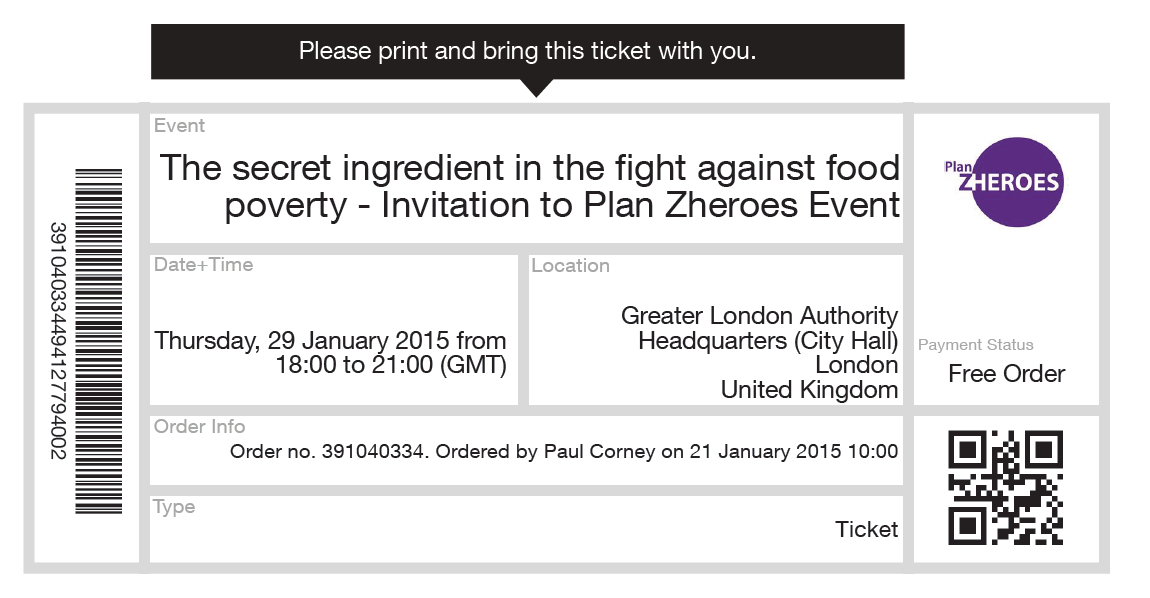This screenshot has height=598, width=1150.
Task: Click the Type field label
Action: (175, 507)
